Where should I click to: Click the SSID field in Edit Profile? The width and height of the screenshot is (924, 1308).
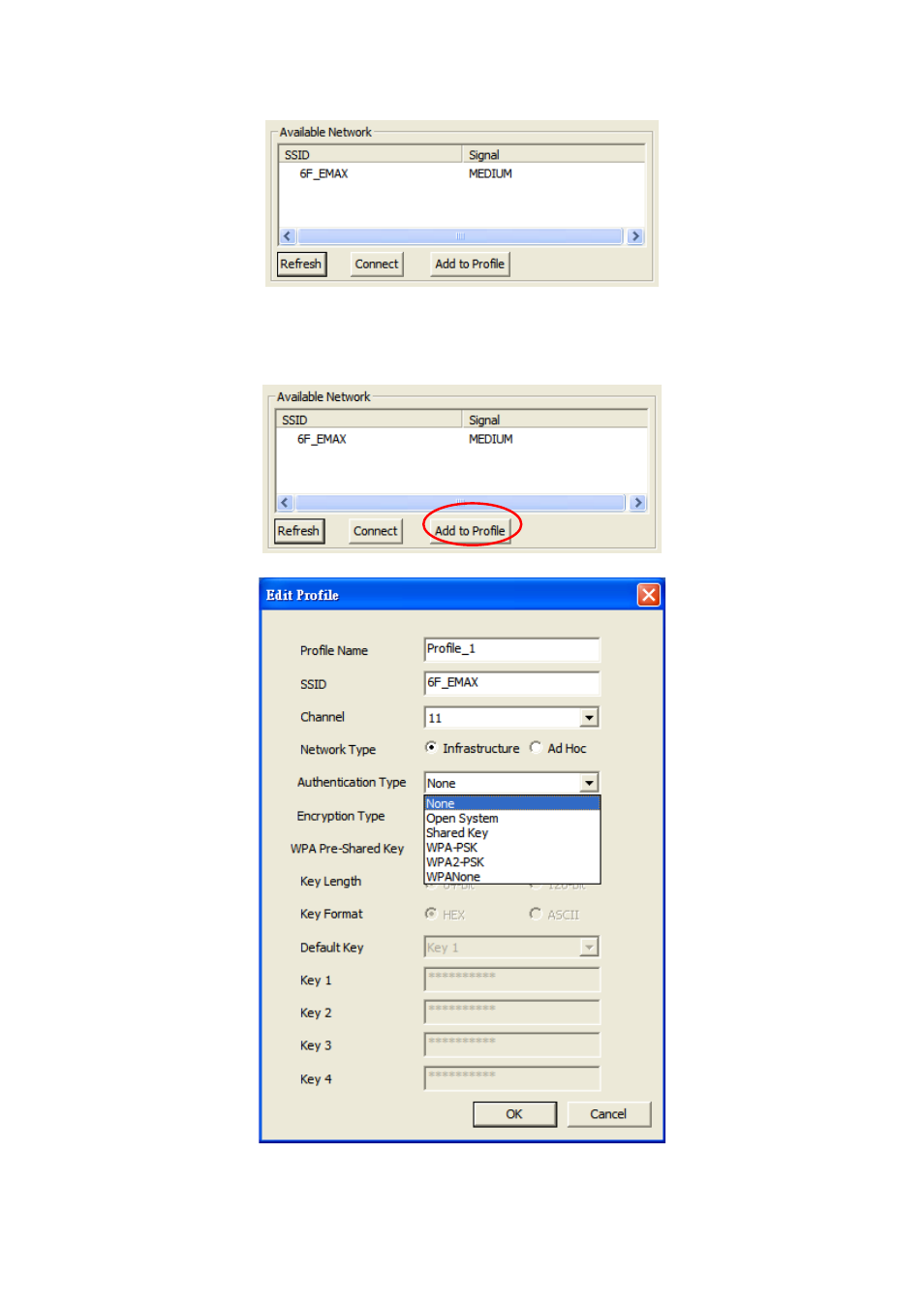(x=512, y=683)
